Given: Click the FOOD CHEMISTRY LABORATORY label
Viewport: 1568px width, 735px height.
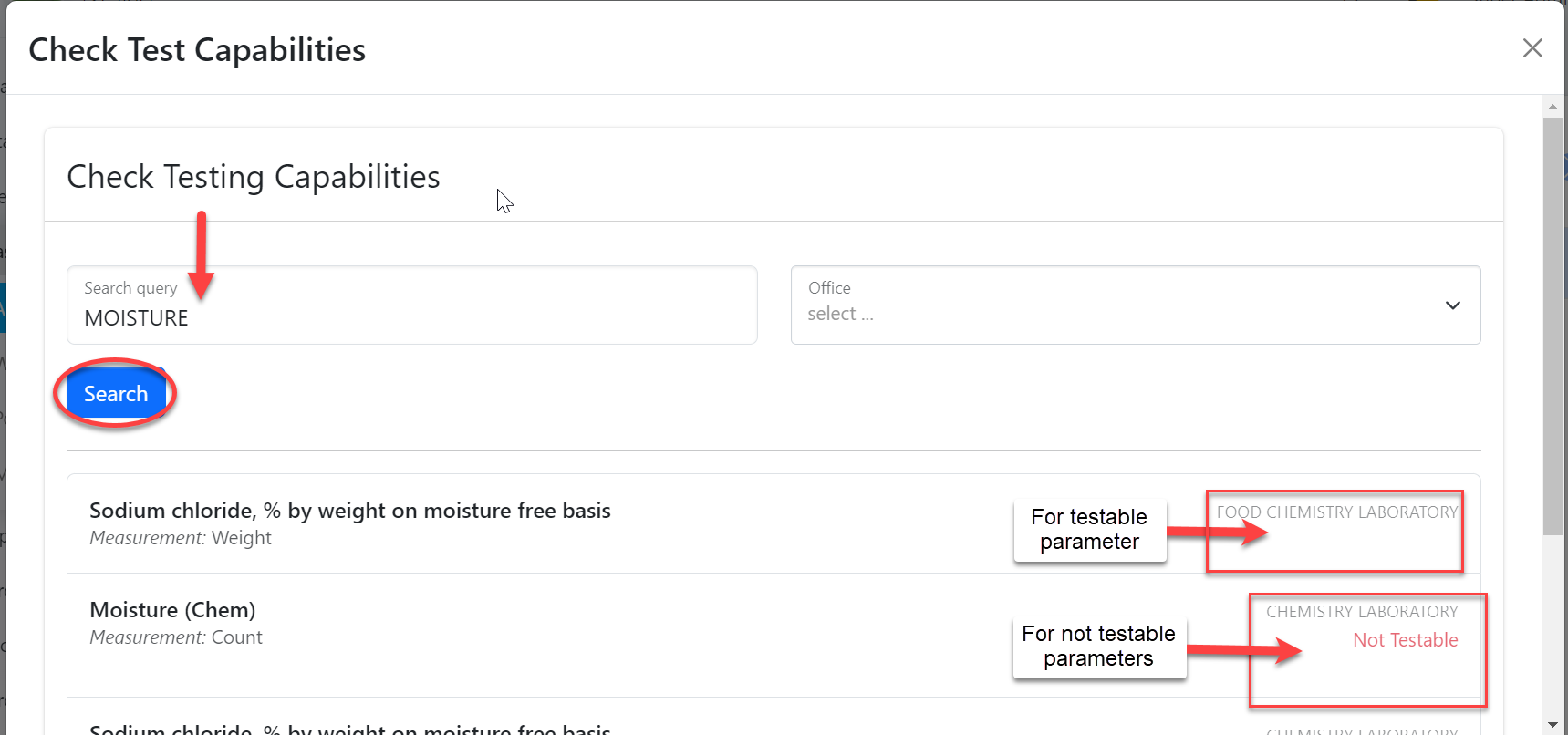Looking at the screenshot, I should pyautogui.click(x=1336, y=512).
